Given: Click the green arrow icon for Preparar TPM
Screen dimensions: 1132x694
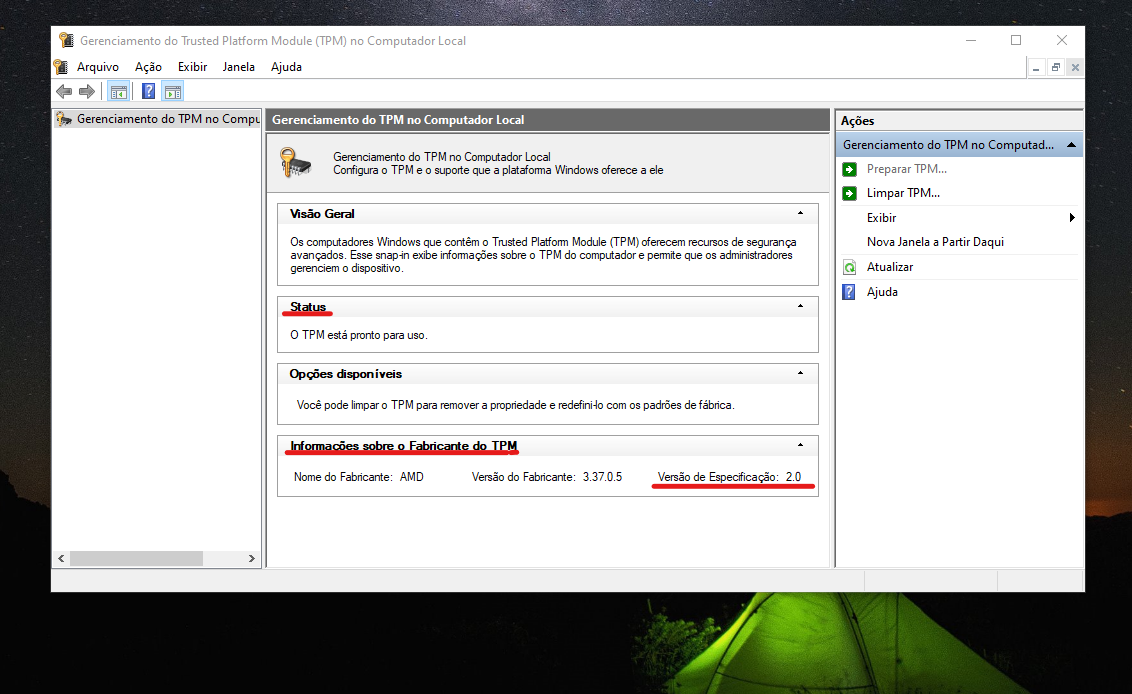Looking at the screenshot, I should tap(850, 169).
